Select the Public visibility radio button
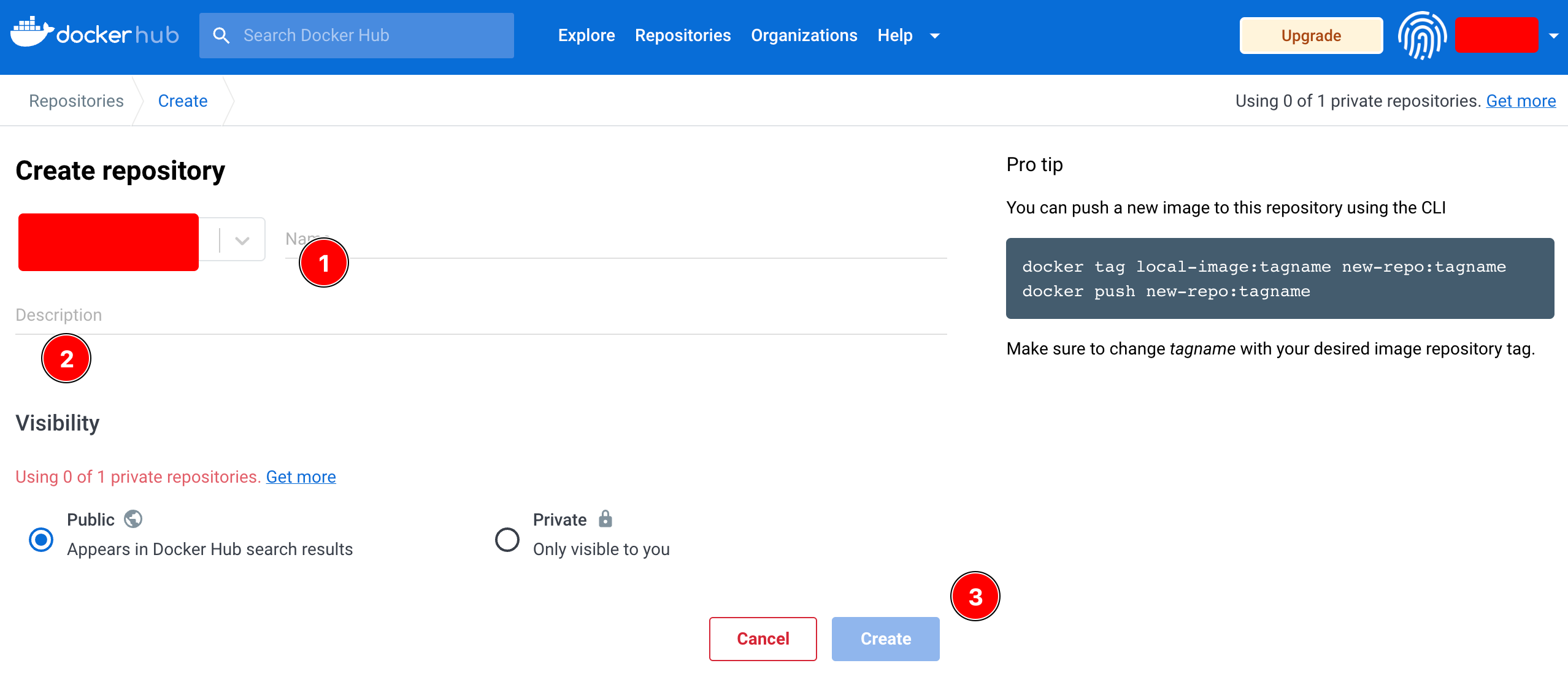The width and height of the screenshot is (1568, 682). 41,540
